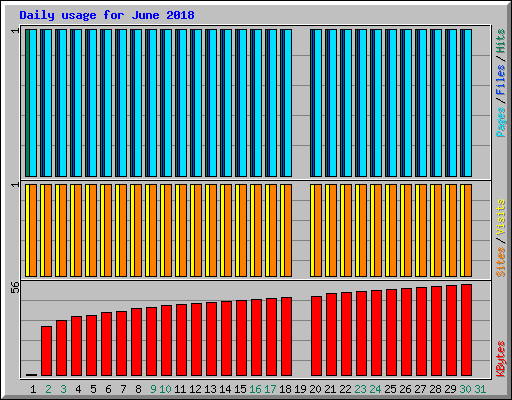
Task: Click green weekend day label 23
Action: pos(360,389)
